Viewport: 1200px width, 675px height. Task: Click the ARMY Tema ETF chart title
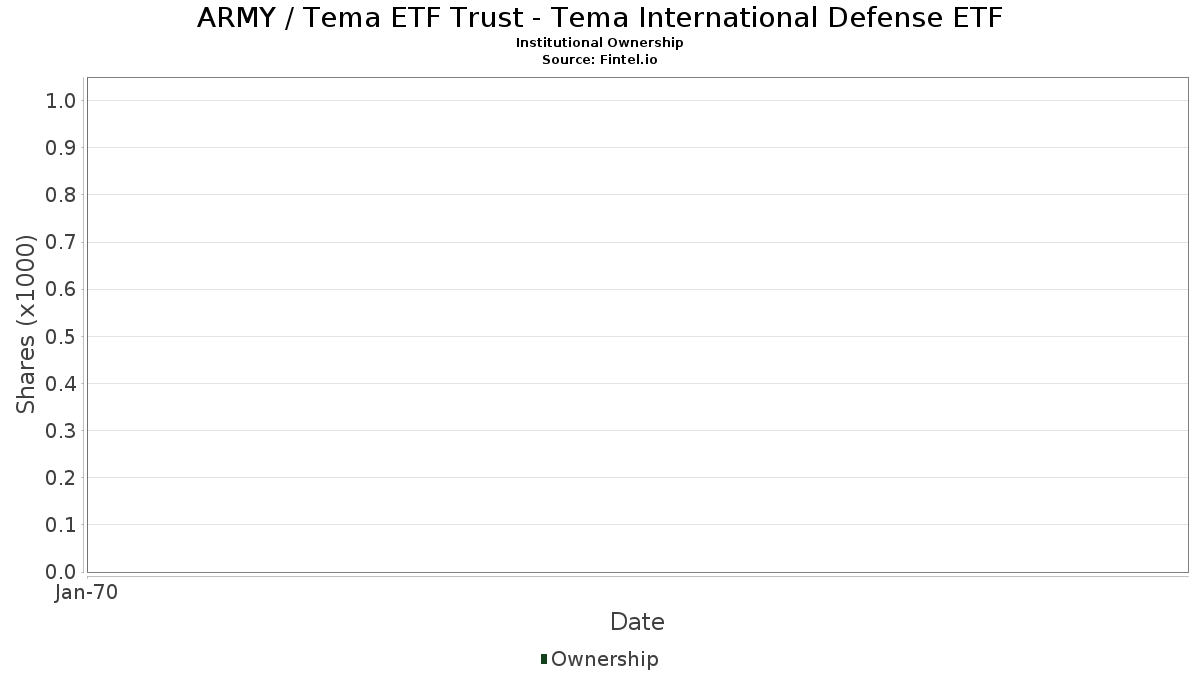tap(599, 18)
